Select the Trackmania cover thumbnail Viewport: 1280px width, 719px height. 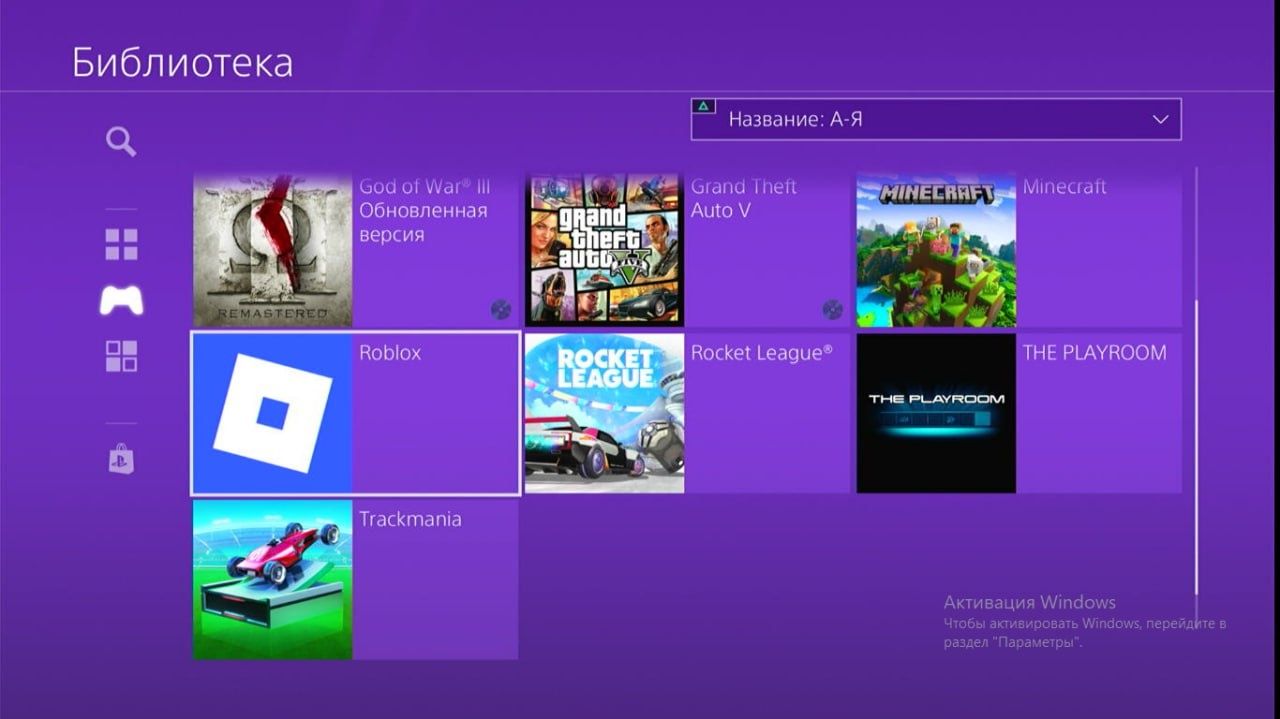click(x=272, y=580)
